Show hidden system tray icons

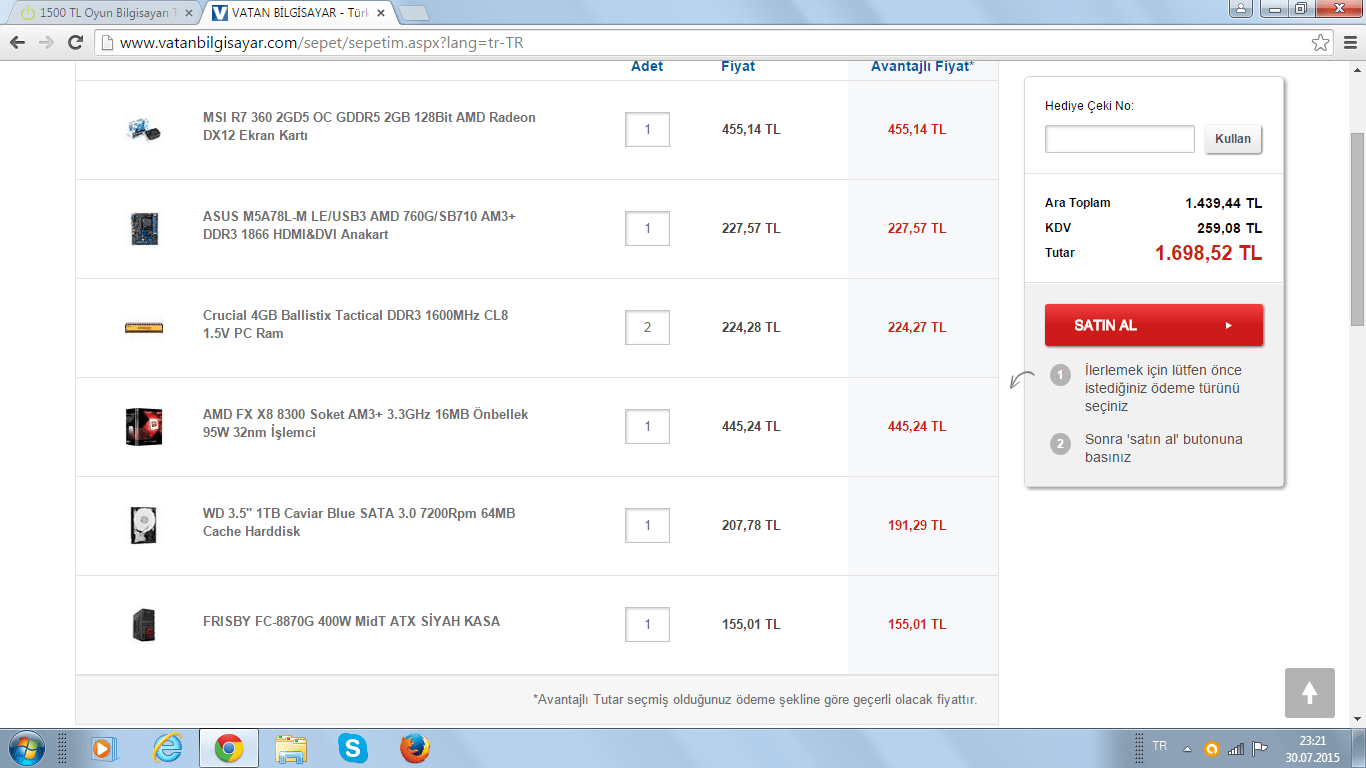(1187, 749)
